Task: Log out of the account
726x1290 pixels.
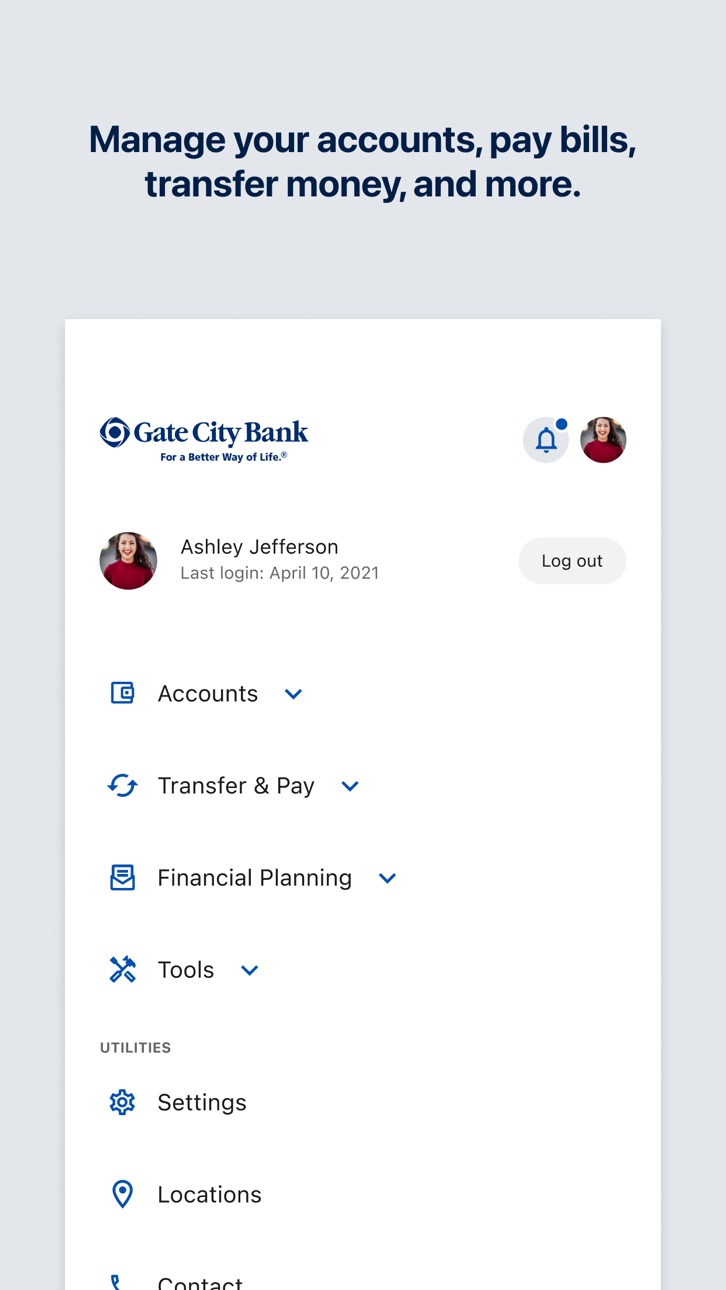Action: 572,561
